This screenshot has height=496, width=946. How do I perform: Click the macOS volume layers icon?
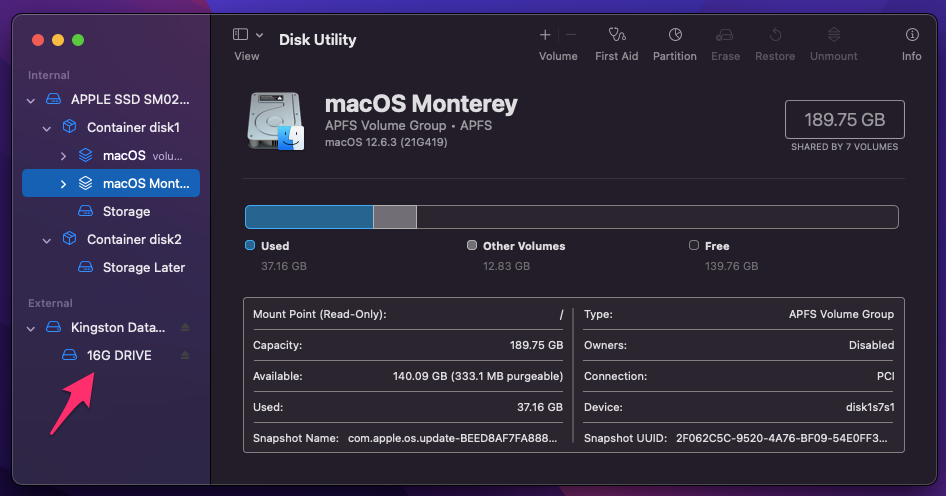(86, 155)
